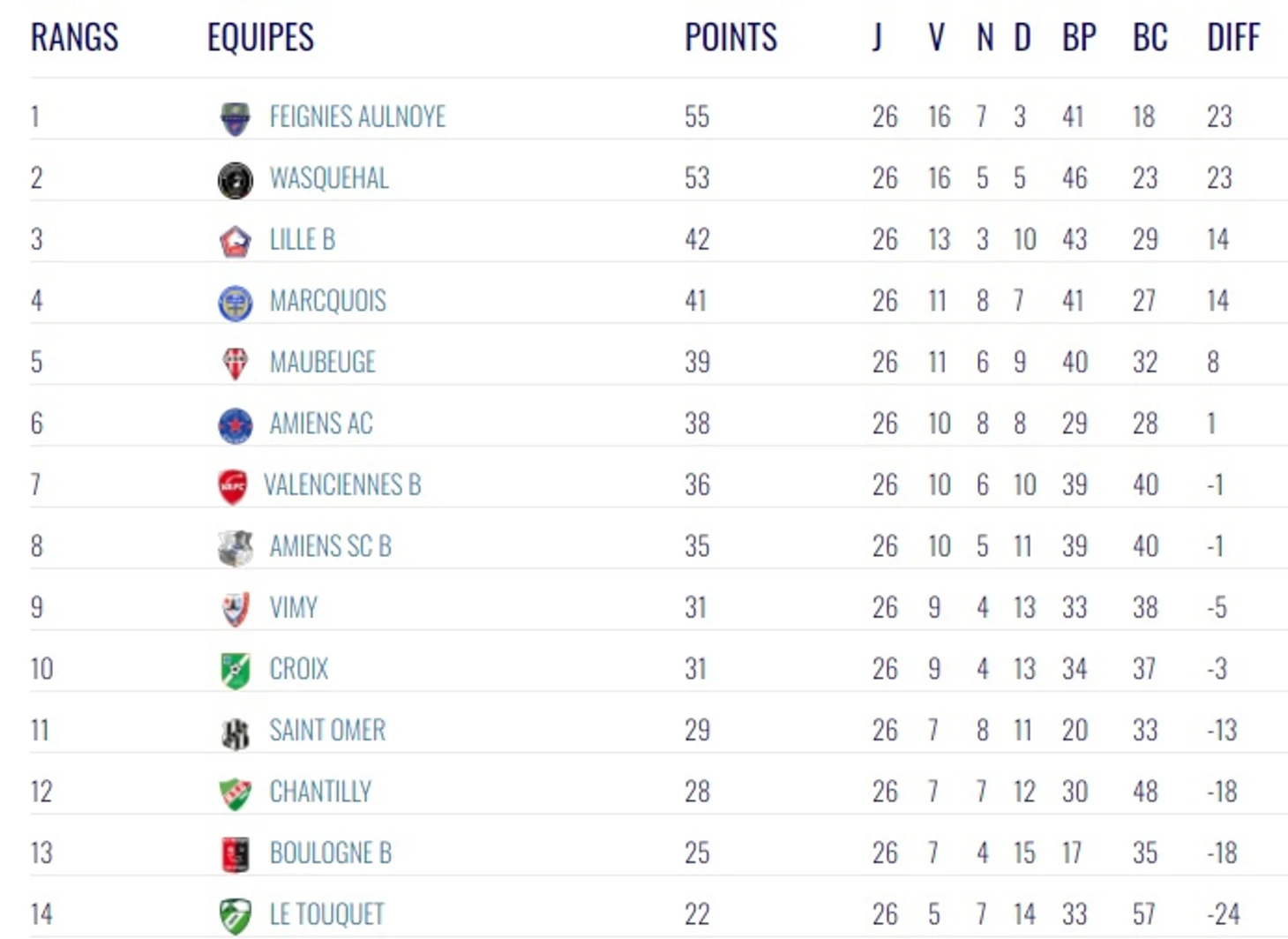This screenshot has width=1288, height=939.
Task: Open the FEIGNIES AULNOYE team link
Action: (x=357, y=116)
